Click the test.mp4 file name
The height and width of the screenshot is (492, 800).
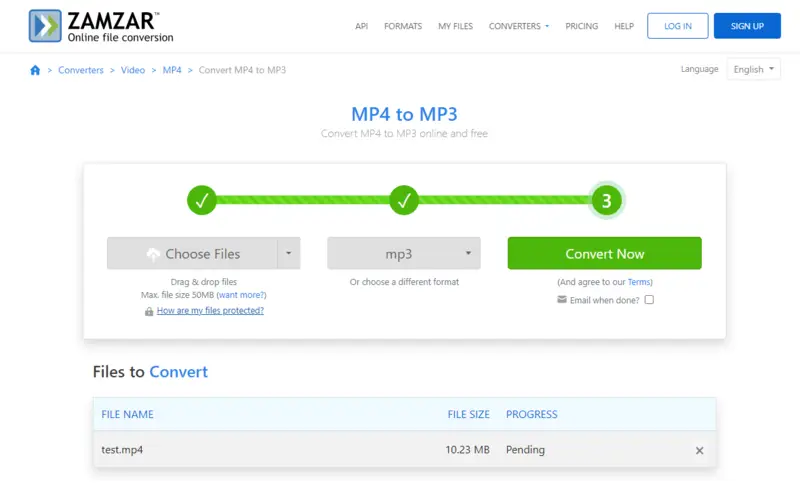122,450
